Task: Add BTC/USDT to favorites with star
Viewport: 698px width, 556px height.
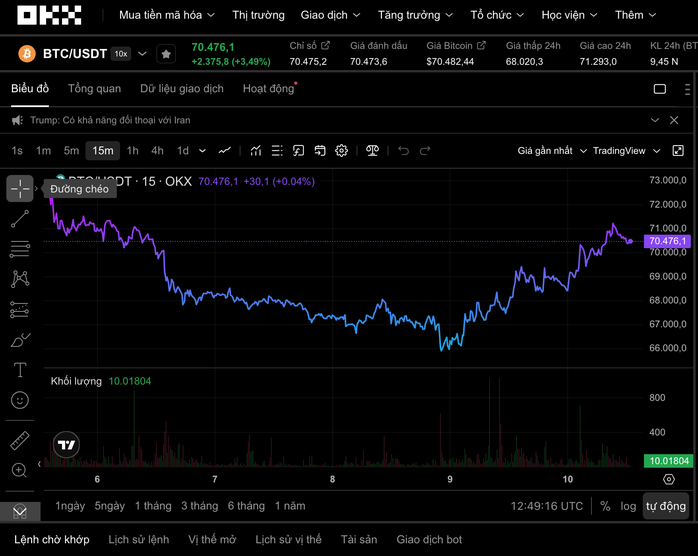Action: coord(166,54)
